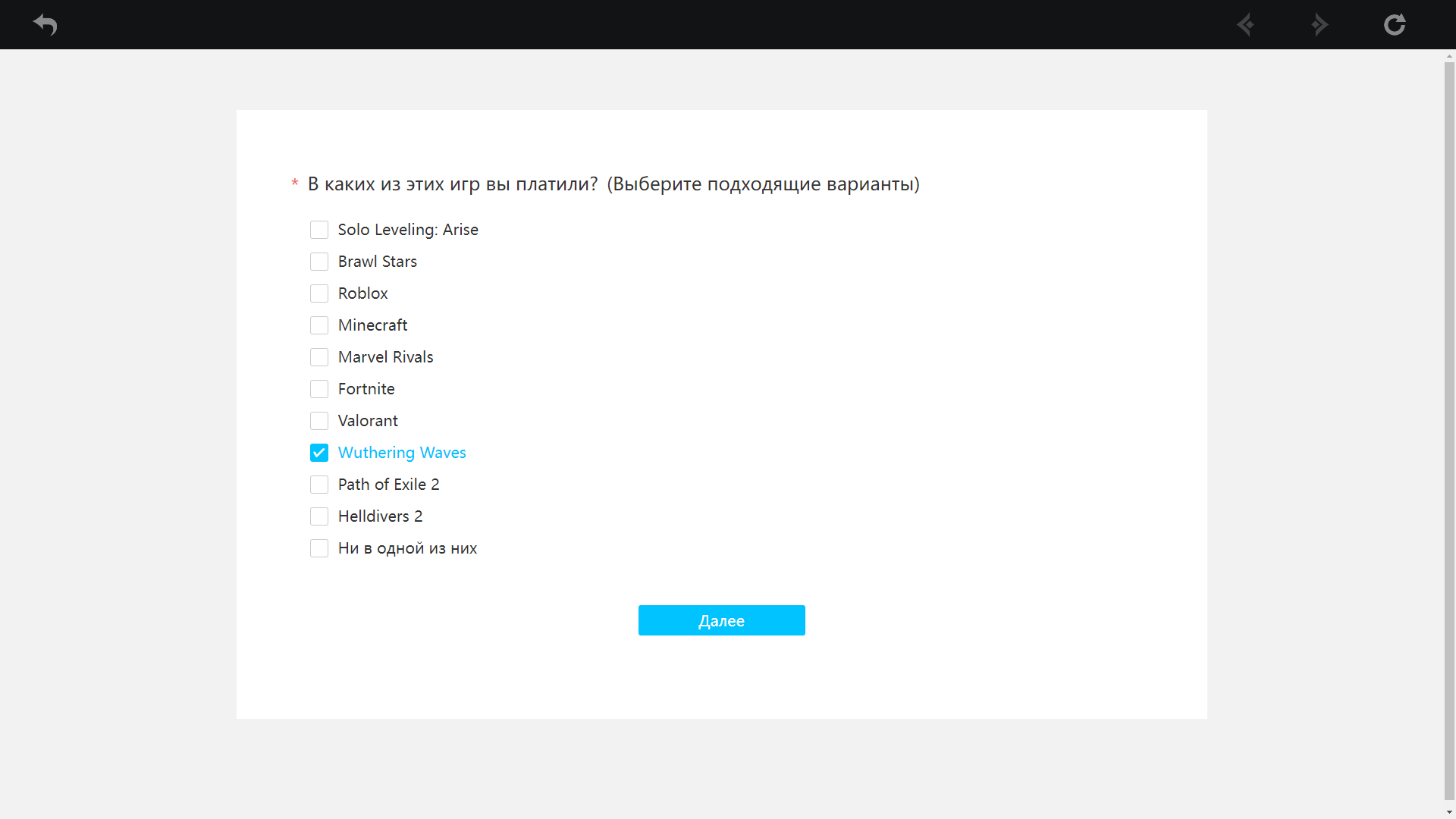Viewport: 1456px width, 819px height.
Task: Click the blue 'Wuthering Waves' label text
Action: [402, 453]
